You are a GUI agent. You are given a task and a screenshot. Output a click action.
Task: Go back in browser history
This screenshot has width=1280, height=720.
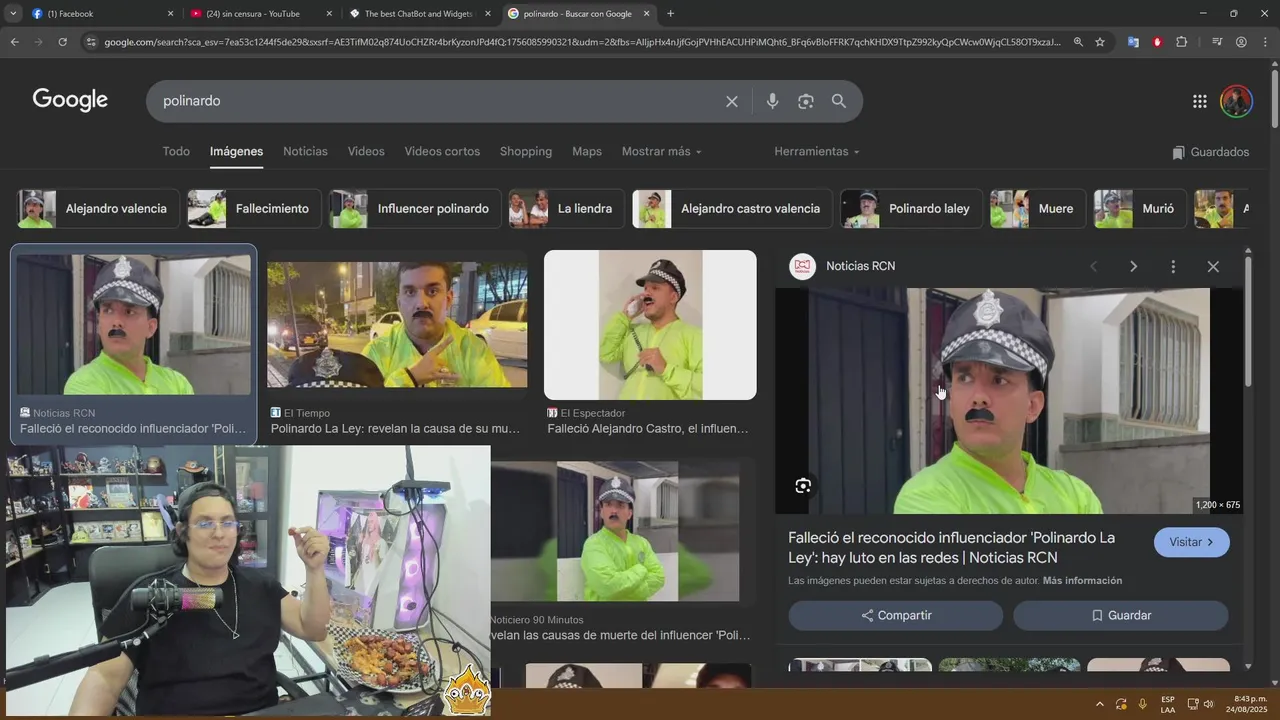click(x=14, y=42)
